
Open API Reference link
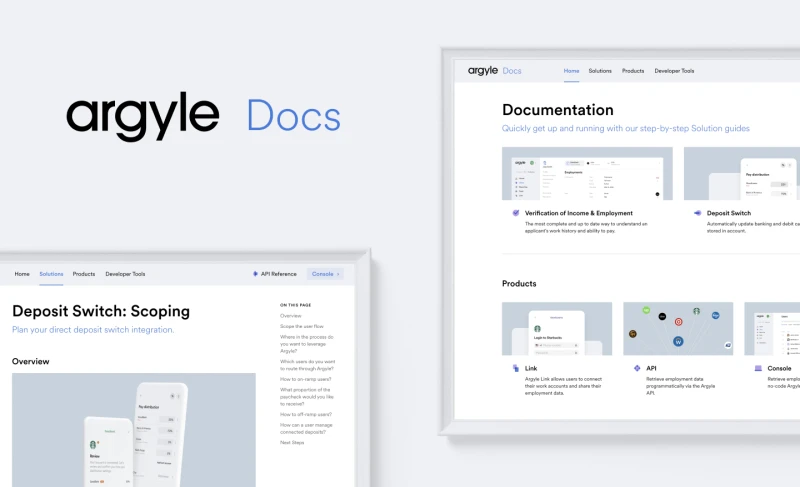click(x=279, y=274)
